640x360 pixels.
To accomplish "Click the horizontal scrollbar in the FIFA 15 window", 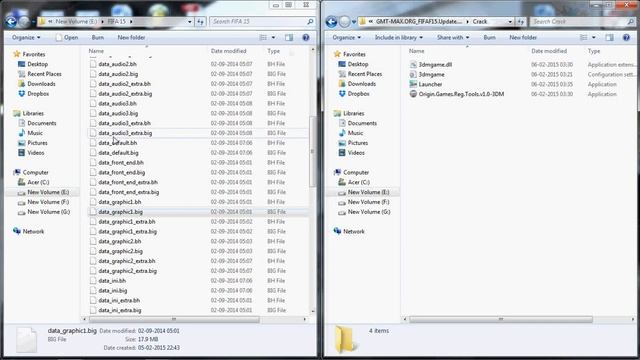I will (174, 319).
